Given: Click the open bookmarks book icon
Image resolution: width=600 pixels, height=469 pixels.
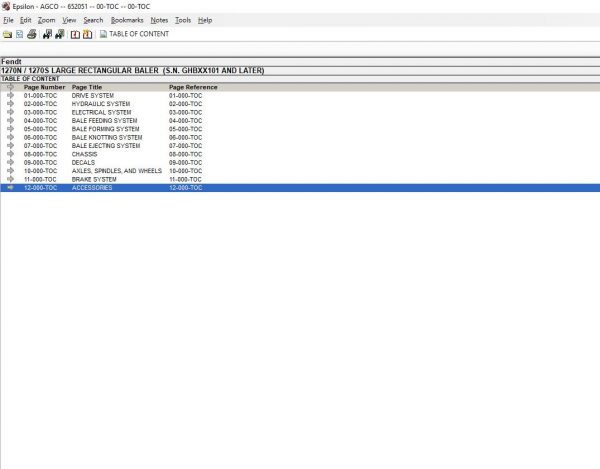Looking at the screenshot, I should tap(75, 34).
